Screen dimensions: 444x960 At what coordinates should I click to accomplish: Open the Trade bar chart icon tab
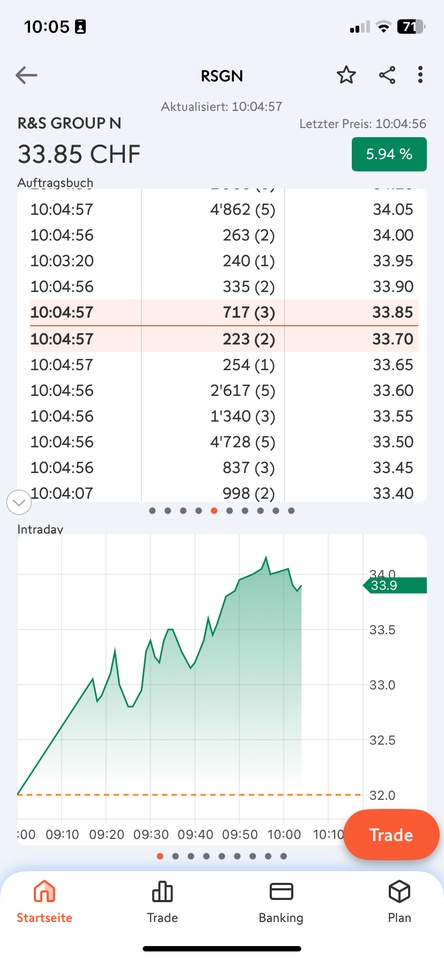pos(162,901)
